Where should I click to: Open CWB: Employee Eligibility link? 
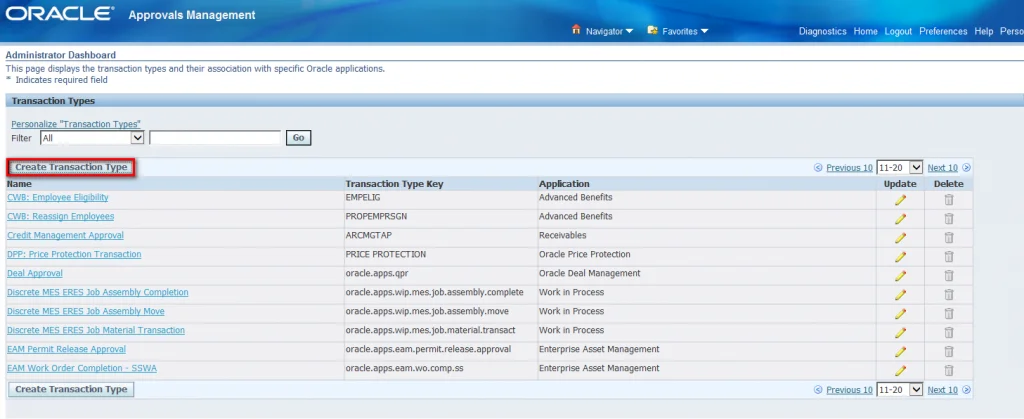point(57,197)
